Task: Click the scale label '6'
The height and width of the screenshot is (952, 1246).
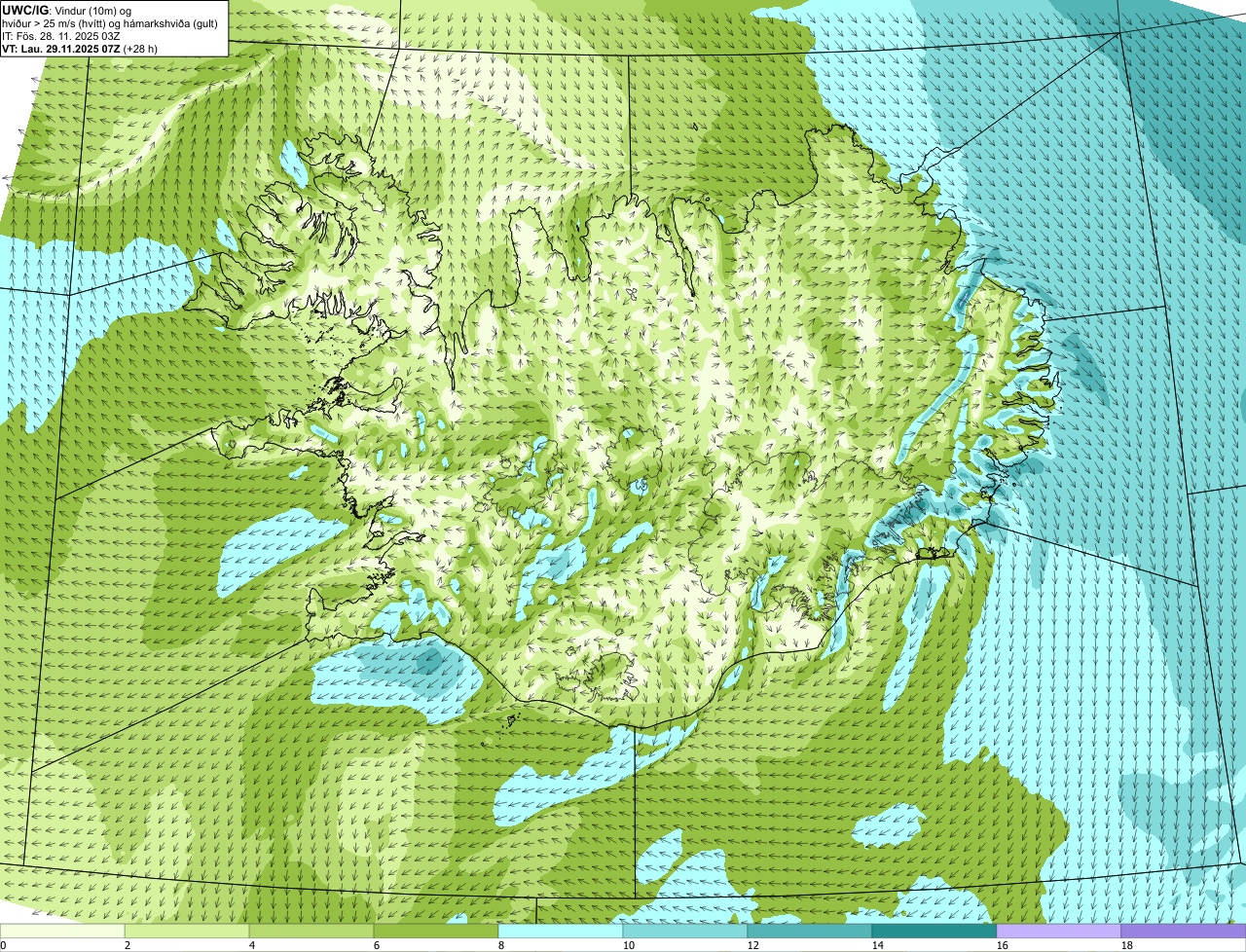Action: 377,945
